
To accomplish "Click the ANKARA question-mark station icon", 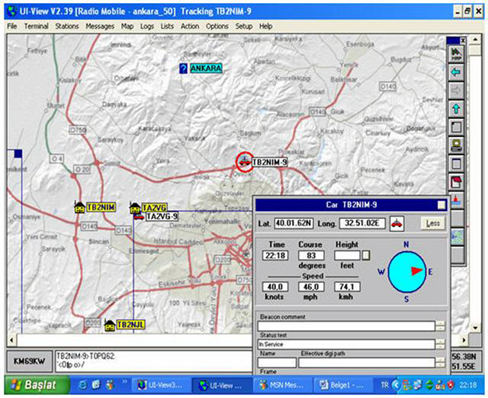I will (x=183, y=69).
